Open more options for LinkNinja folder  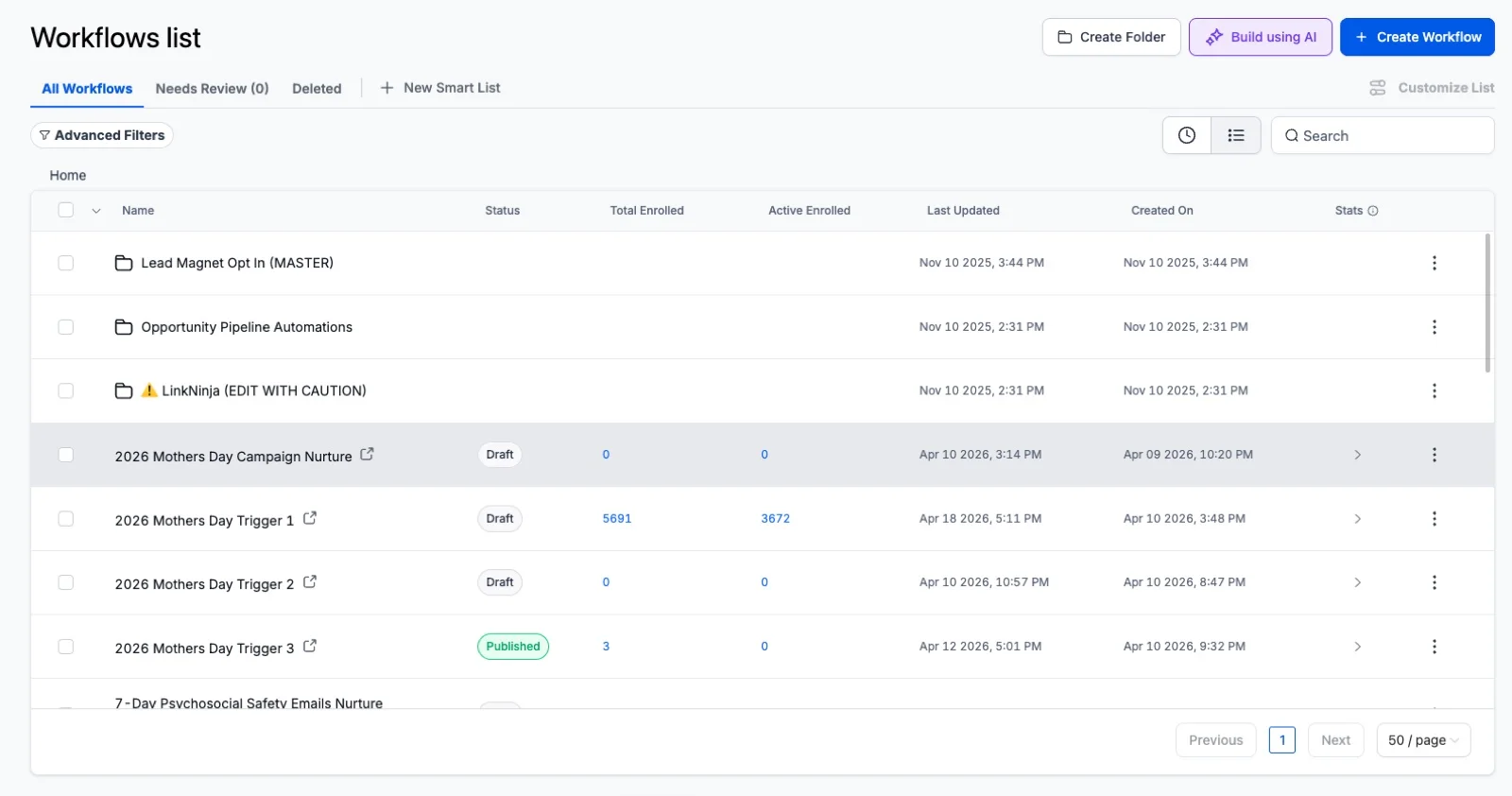pos(1435,390)
